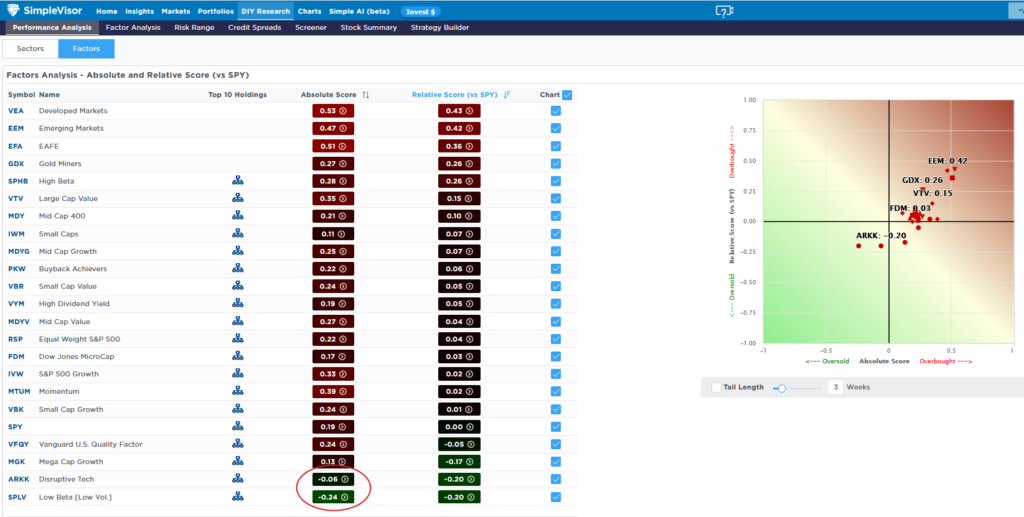Enable the Tail Length checkbox
Viewport: 1024px width, 517px height.
click(715, 388)
